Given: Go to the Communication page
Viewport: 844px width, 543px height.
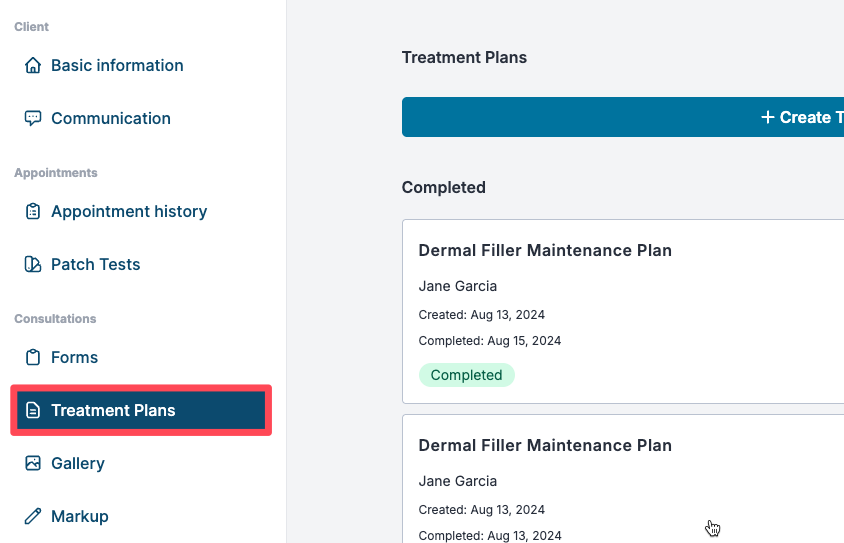Looking at the screenshot, I should tap(110, 118).
